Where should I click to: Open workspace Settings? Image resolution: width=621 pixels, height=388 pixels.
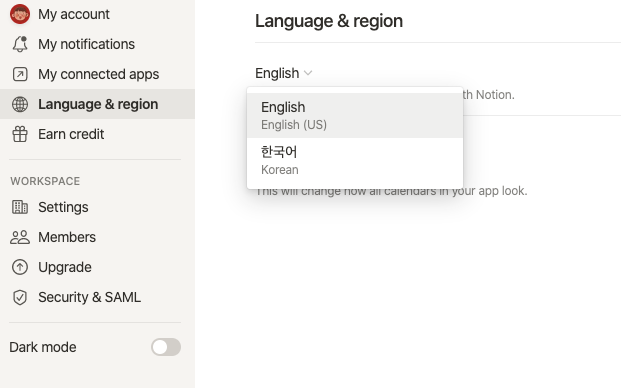(97, 207)
